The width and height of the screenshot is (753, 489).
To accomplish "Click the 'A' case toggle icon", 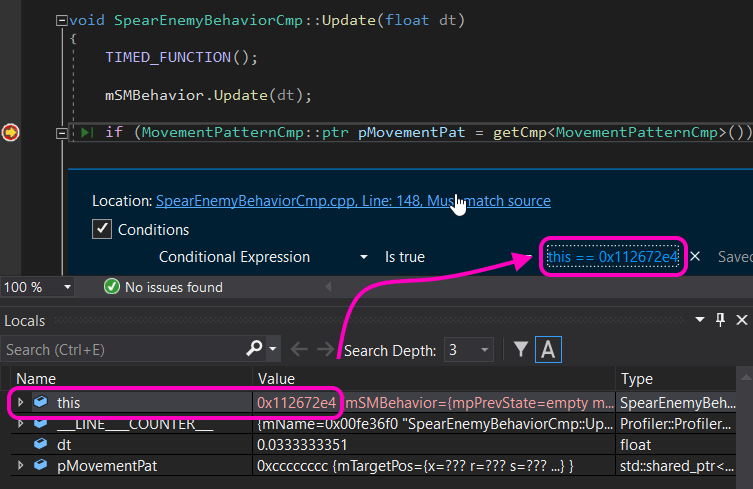I will tap(548, 349).
